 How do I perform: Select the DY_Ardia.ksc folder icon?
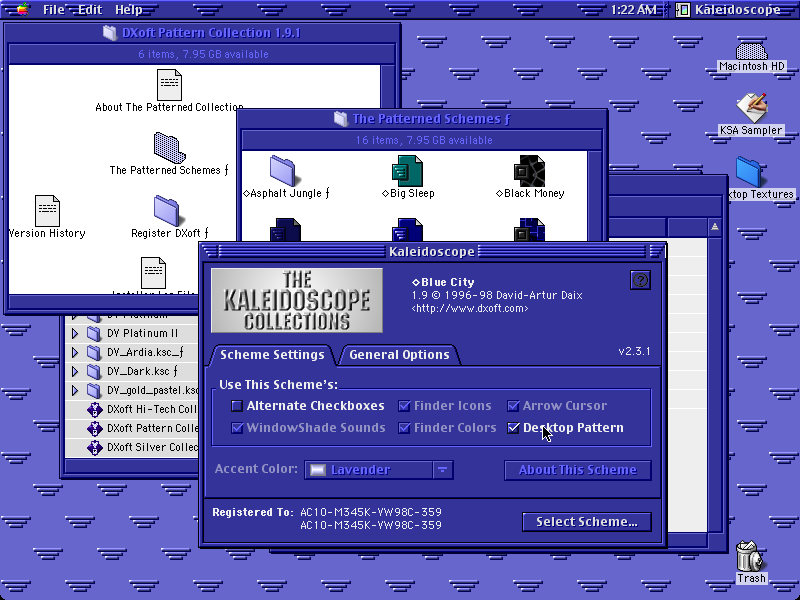point(94,353)
